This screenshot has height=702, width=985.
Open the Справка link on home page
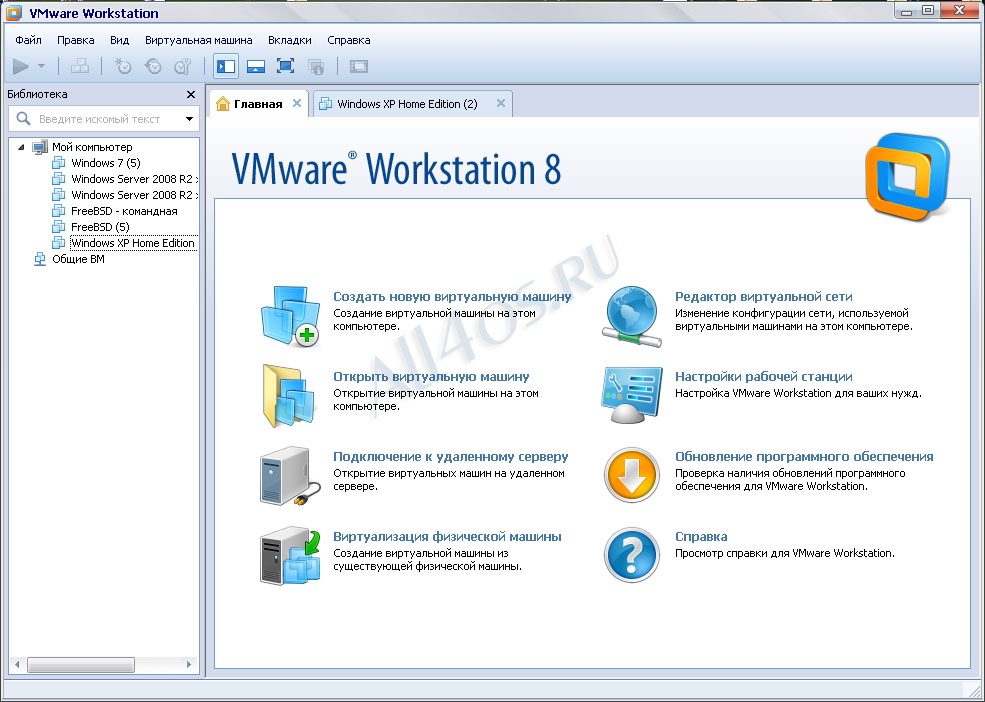point(701,536)
